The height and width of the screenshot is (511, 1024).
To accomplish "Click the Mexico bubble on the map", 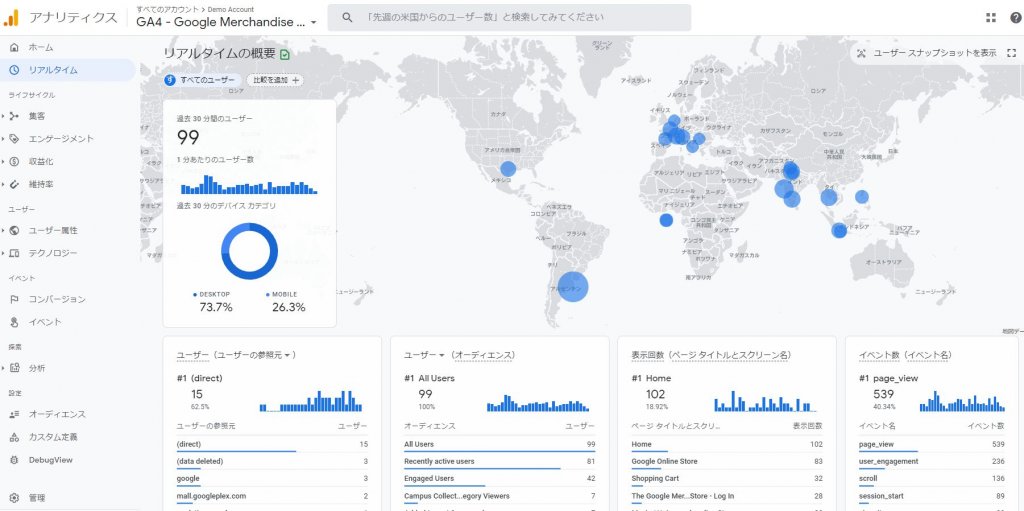I will pyautogui.click(x=508, y=169).
